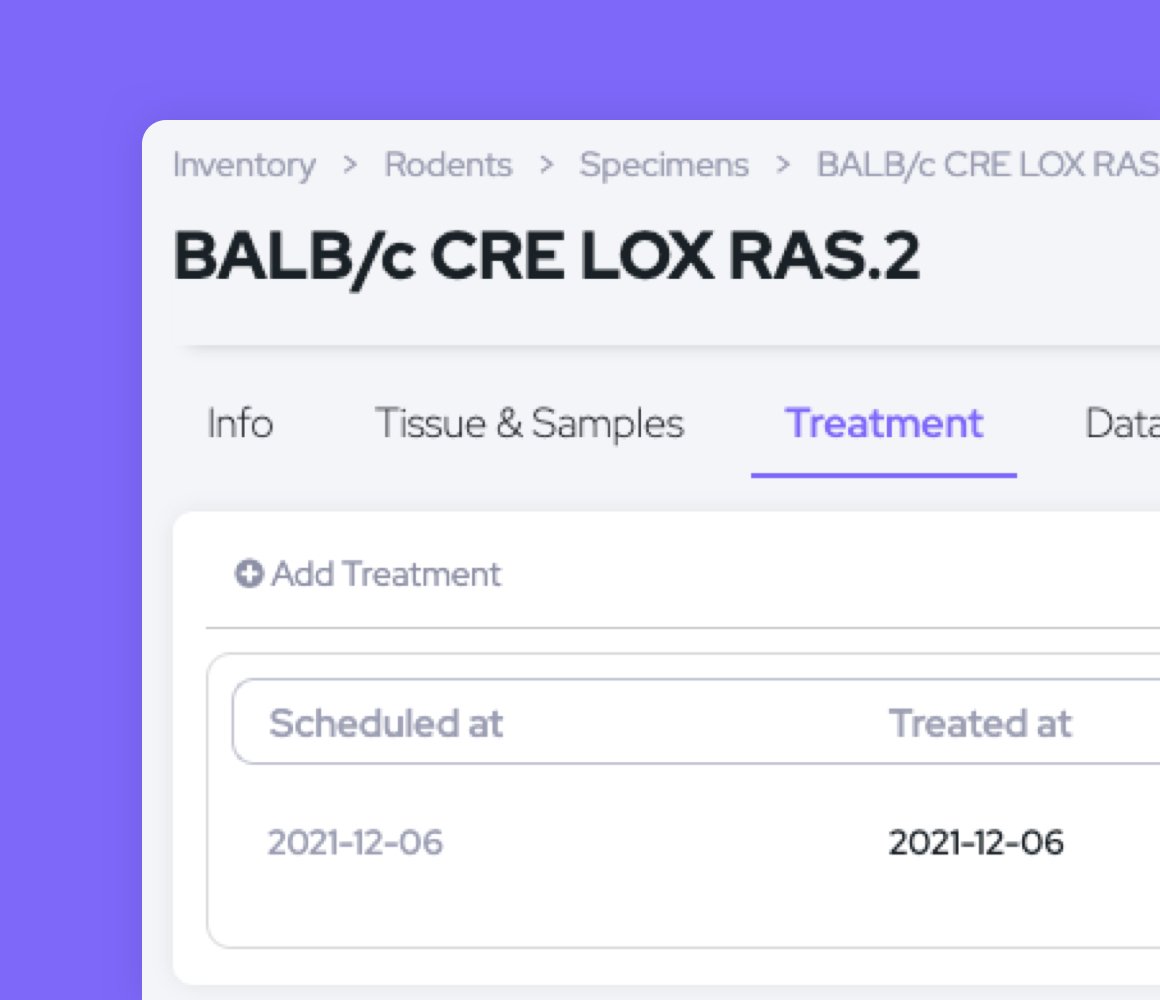Sort by the Treated at column
The height and width of the screenshot is (1000, 1160).
[980, 723]
